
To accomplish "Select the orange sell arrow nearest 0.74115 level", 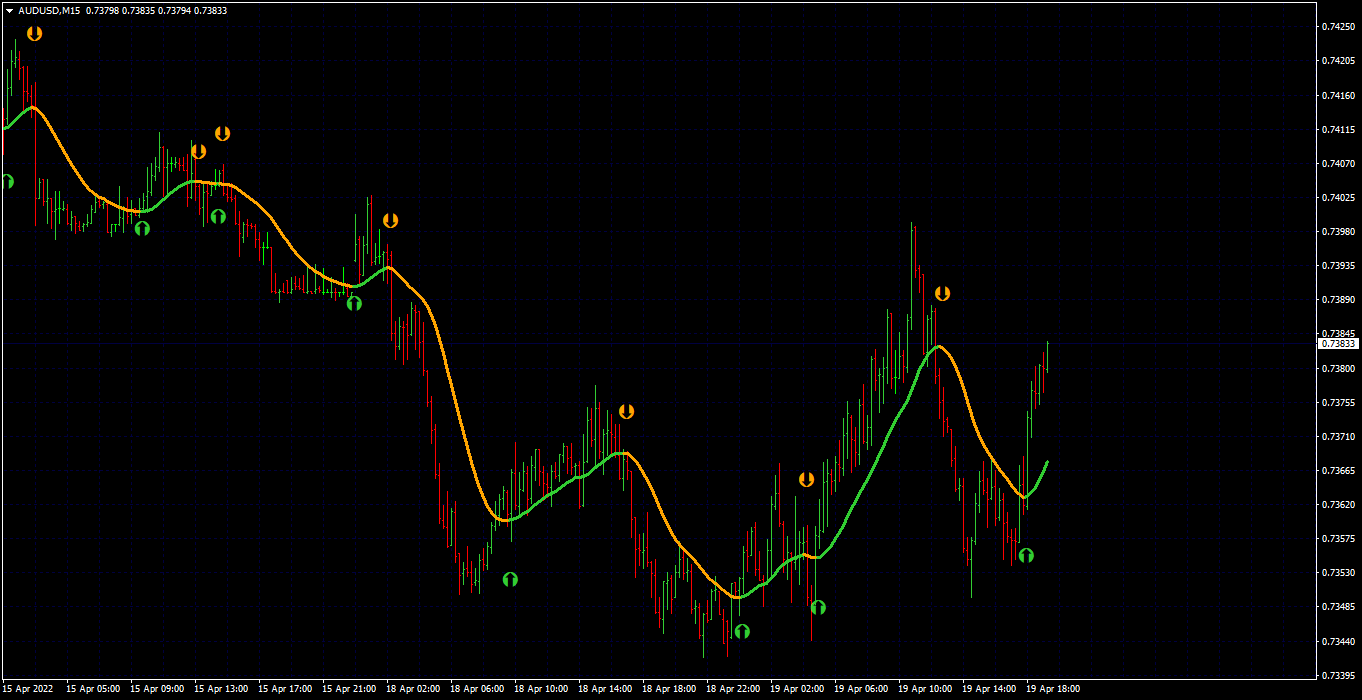I will [222, 133].
